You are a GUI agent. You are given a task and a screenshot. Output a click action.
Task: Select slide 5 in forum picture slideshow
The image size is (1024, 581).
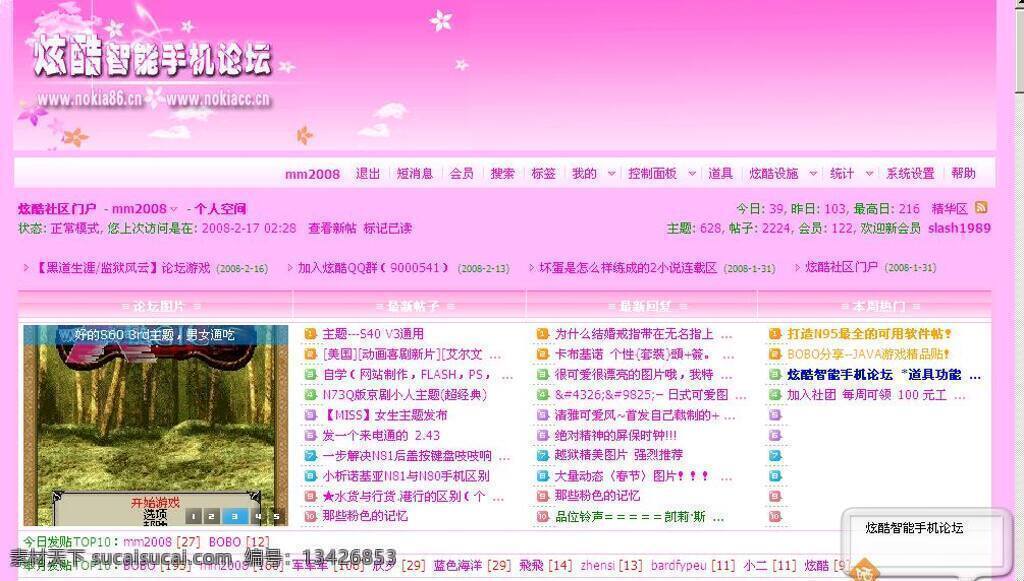tap(277, 516)
